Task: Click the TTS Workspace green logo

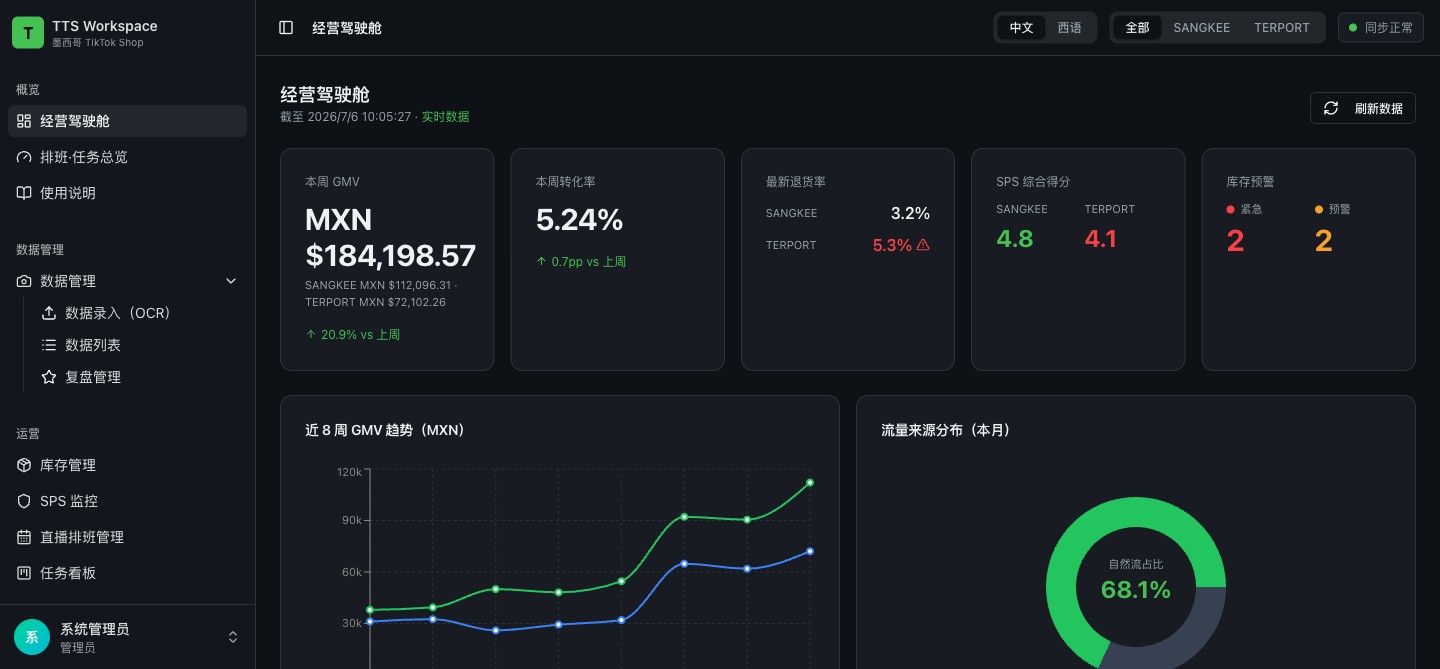Action: (28, 32)
